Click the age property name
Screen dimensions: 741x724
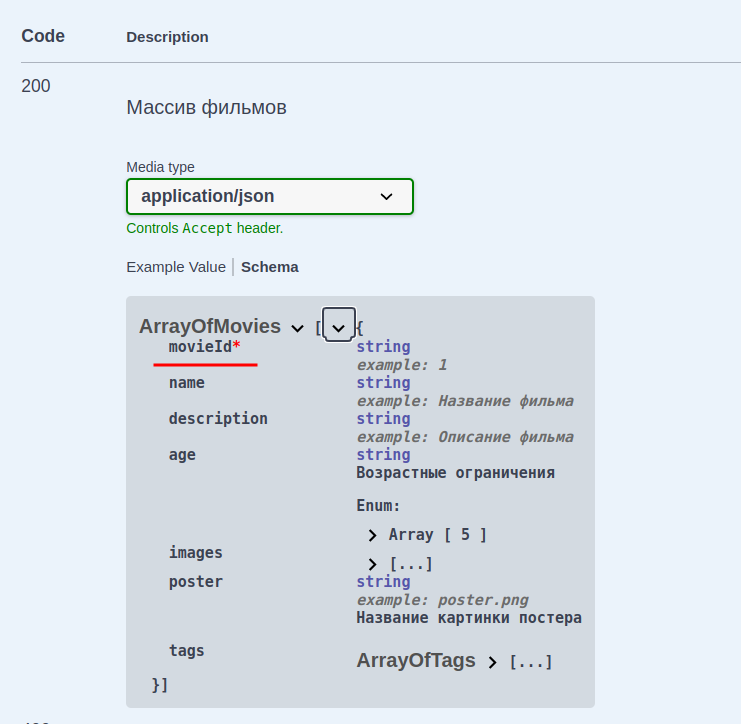(x=182, y=455)
